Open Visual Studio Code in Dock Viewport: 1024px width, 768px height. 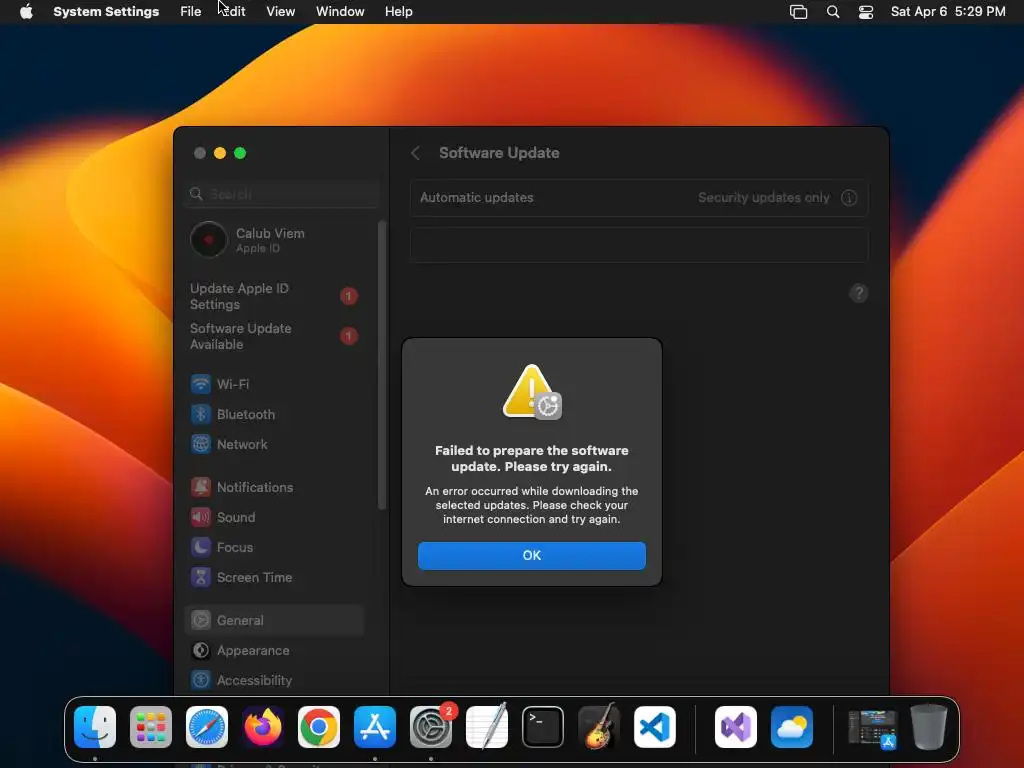coord(654,727)
